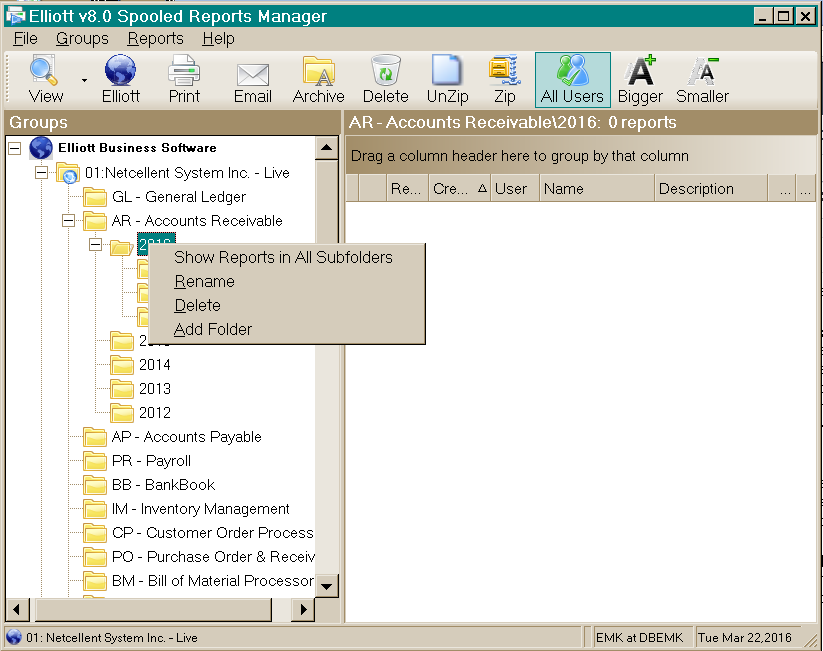The width and height of the screenshot is (823, 651).
Task: Click the Zip toolbar icon
Action: point(505,80)
